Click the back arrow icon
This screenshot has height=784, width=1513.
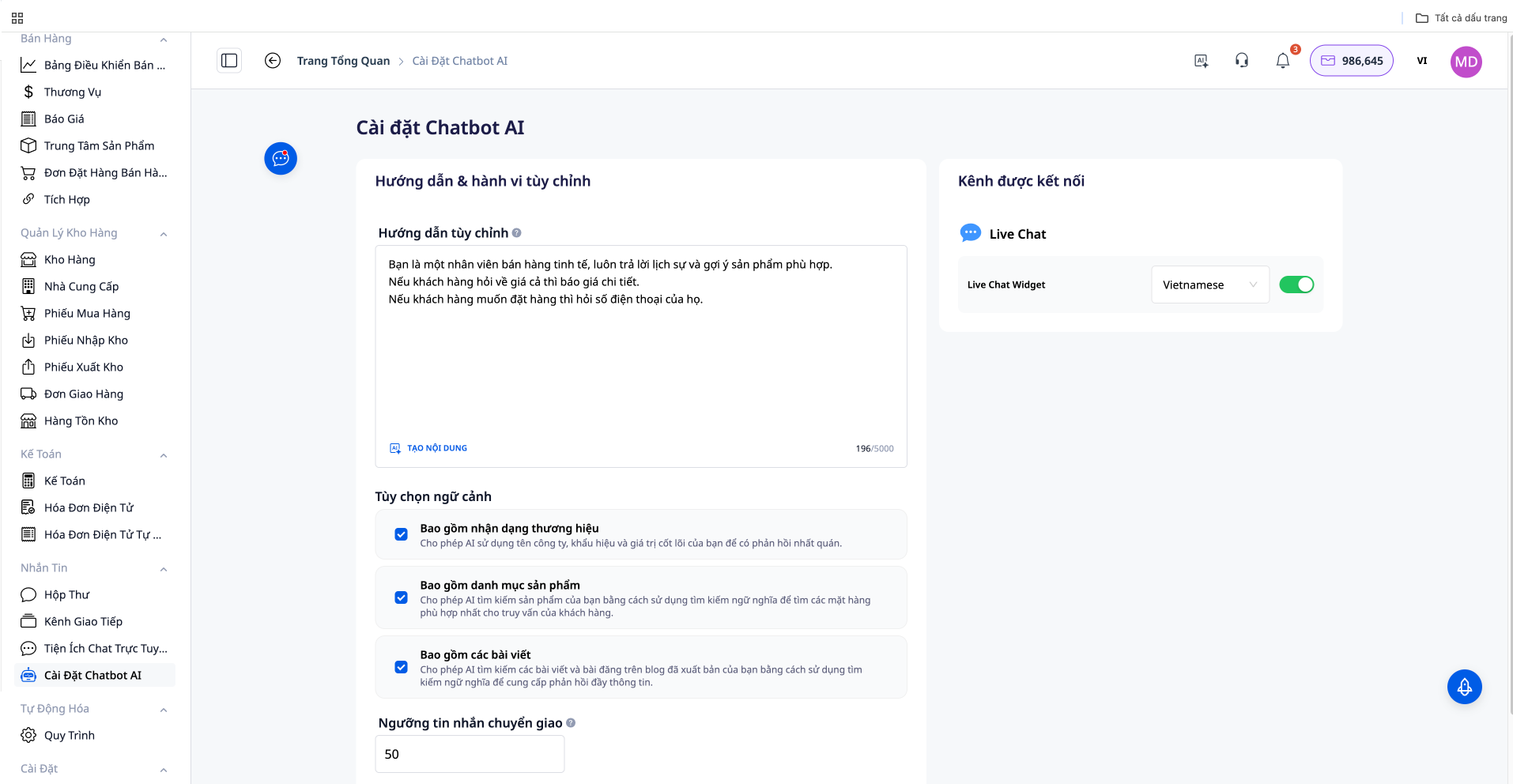pos(273,61)
